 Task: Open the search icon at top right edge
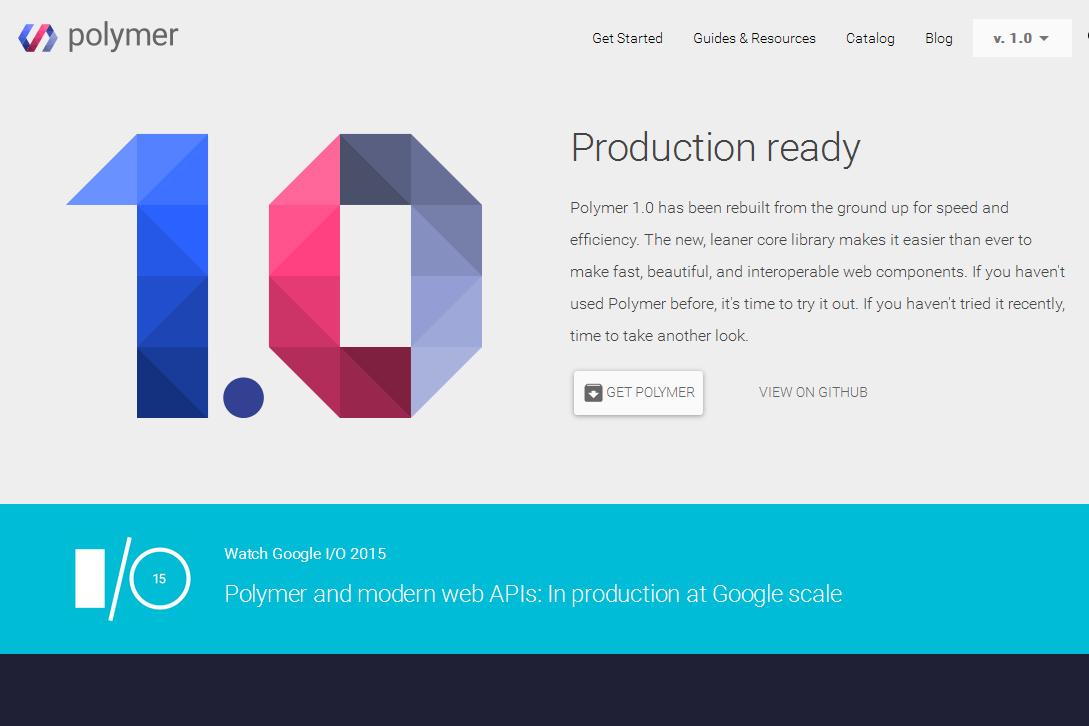[x=1084, y=37]
